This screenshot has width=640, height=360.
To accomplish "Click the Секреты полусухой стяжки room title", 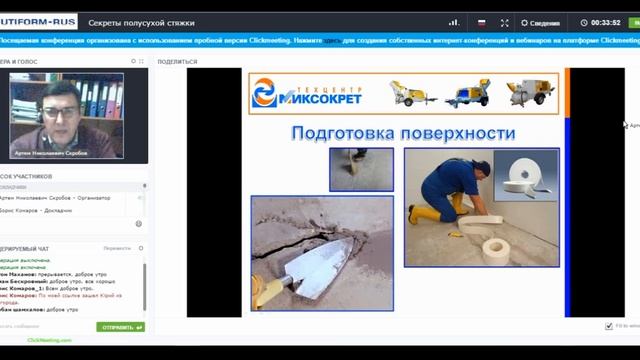I will click(x=141, y=23).
